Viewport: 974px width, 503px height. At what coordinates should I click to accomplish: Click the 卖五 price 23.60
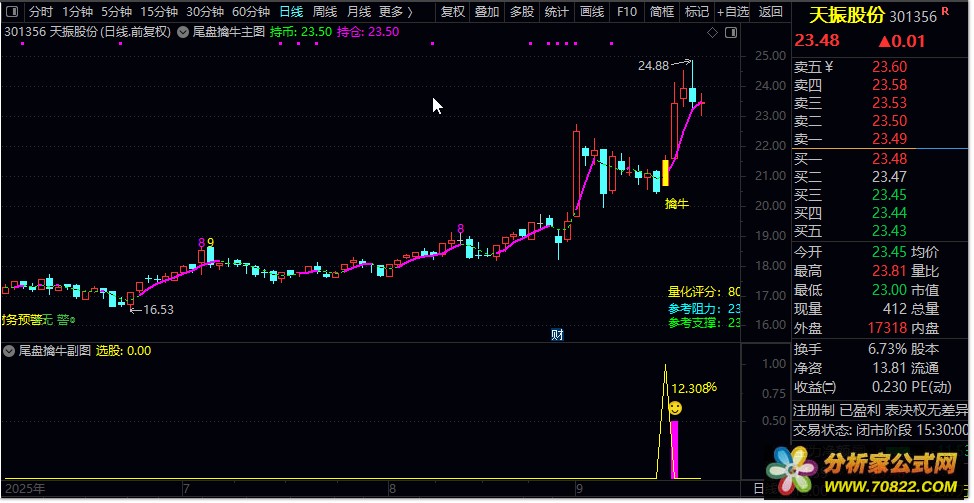[890, 66]
